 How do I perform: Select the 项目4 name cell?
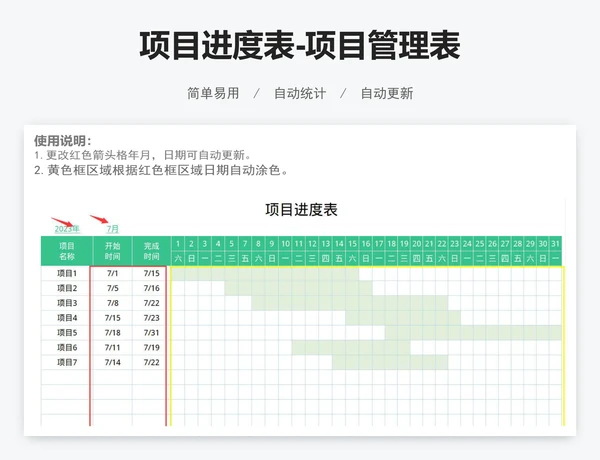coord(67,318)
